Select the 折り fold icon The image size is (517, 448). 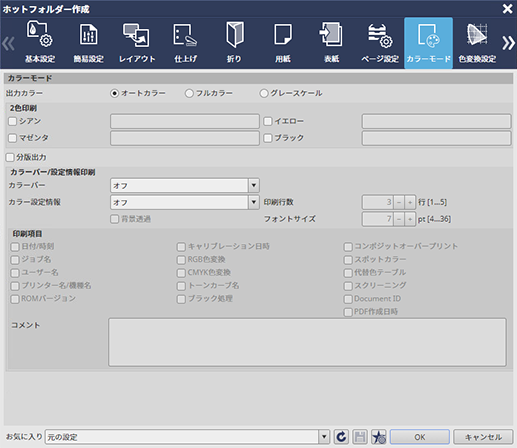[x=234, y=43]
